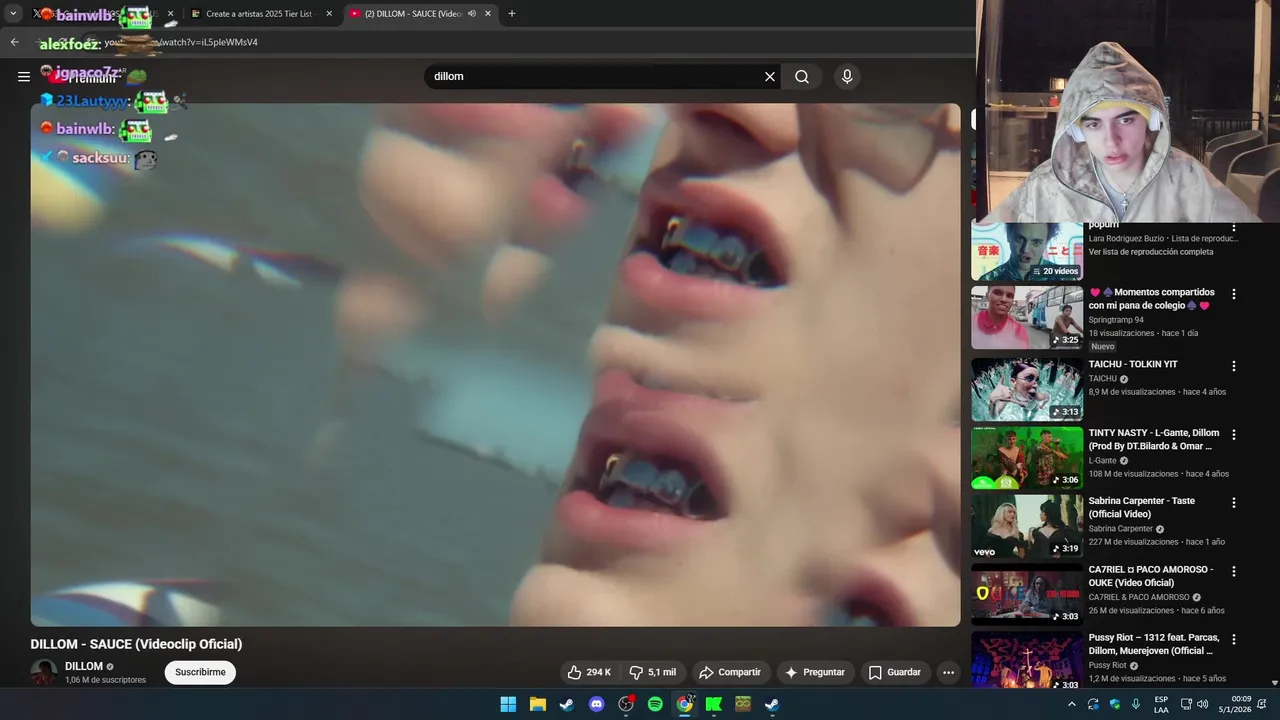Open 'TAICHU - TOLKIN YIT' recommended video title

(1133, 364)
